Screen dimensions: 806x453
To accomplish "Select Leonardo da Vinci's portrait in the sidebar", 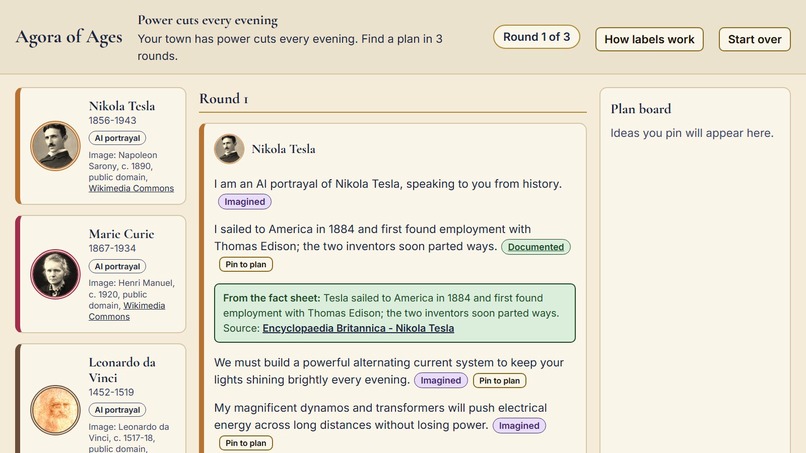I will [x=56, y=410].
